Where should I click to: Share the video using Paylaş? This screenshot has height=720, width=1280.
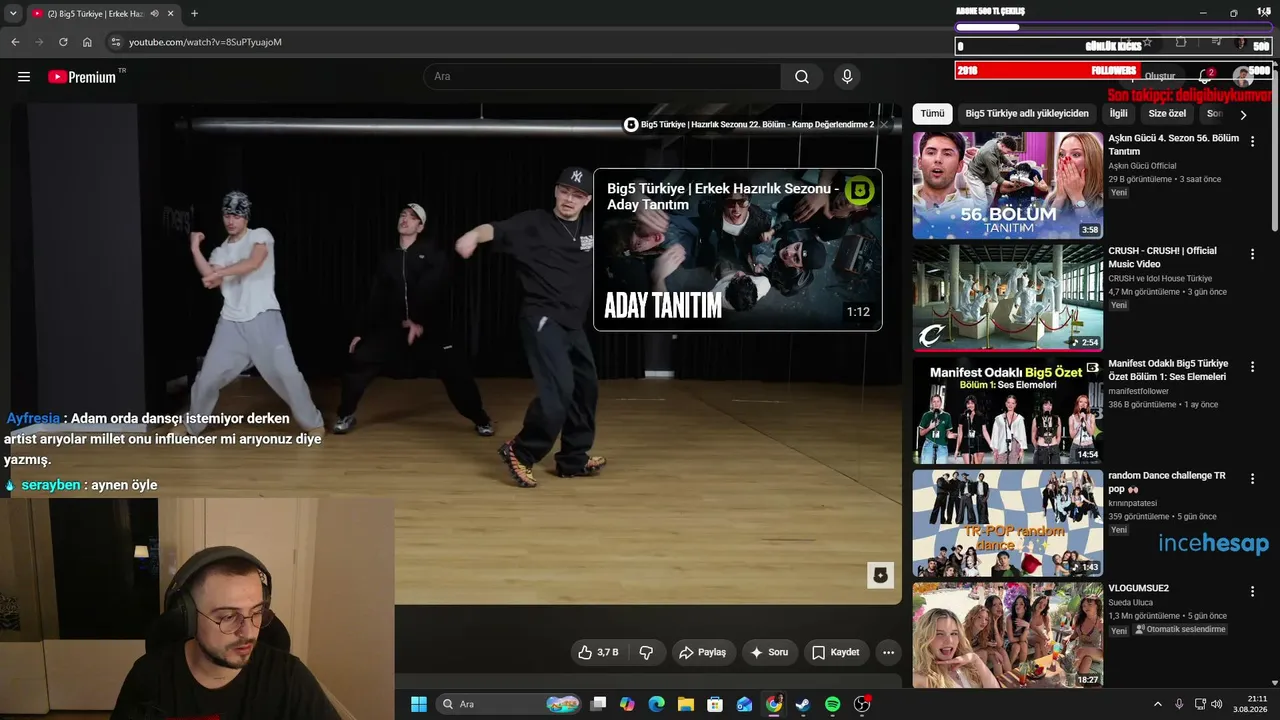pyautogui.click(x=703, y=652)
